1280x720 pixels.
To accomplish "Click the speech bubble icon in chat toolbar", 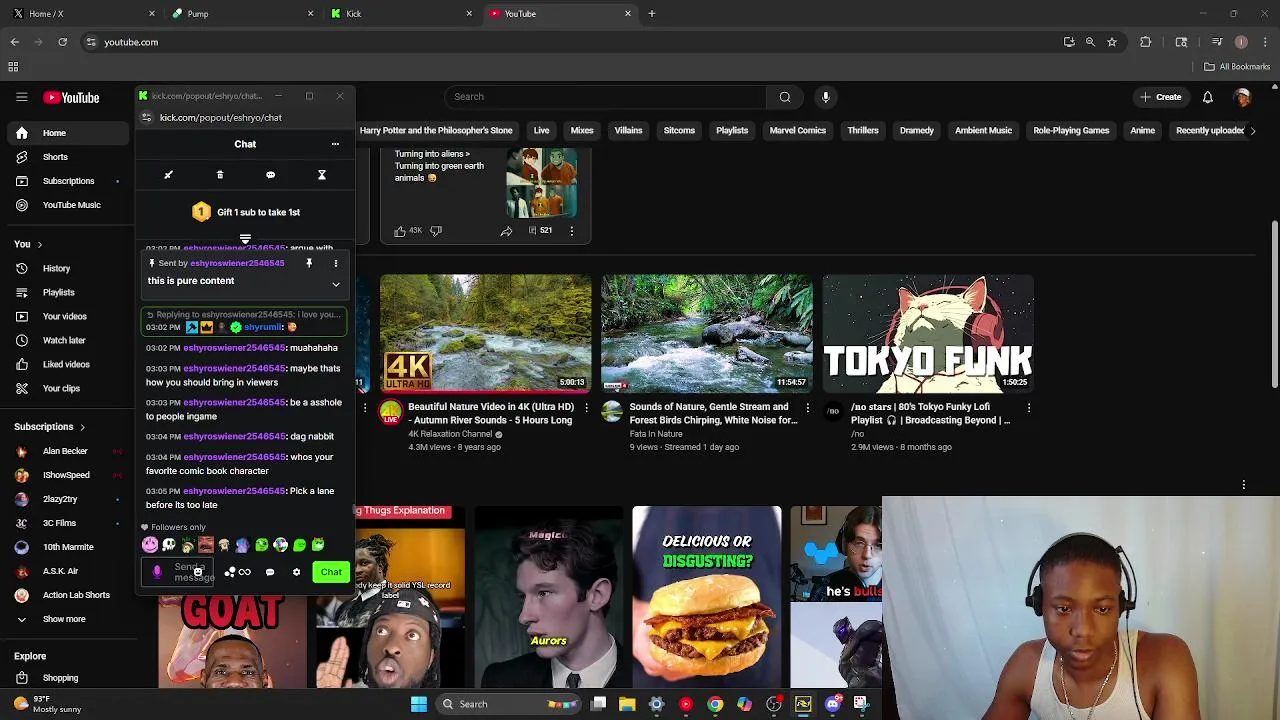I will [x=270, y=175].
